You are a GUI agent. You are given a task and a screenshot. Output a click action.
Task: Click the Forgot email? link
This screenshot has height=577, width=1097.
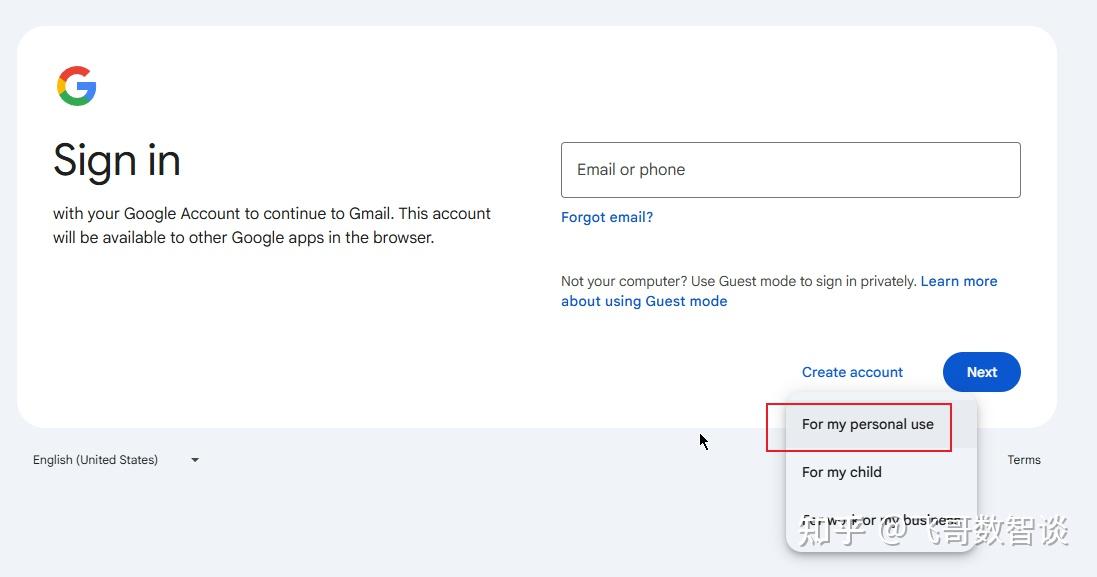tap(606, 217)
